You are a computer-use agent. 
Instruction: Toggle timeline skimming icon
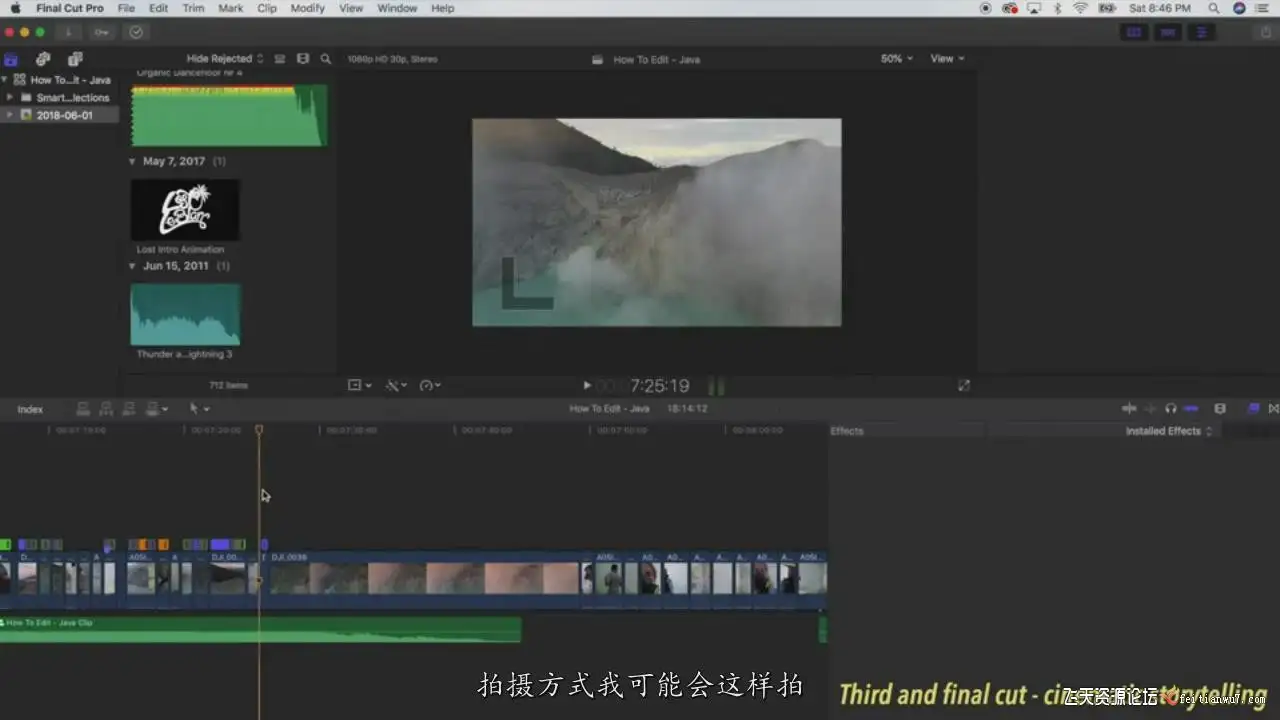click(1129, 408)
